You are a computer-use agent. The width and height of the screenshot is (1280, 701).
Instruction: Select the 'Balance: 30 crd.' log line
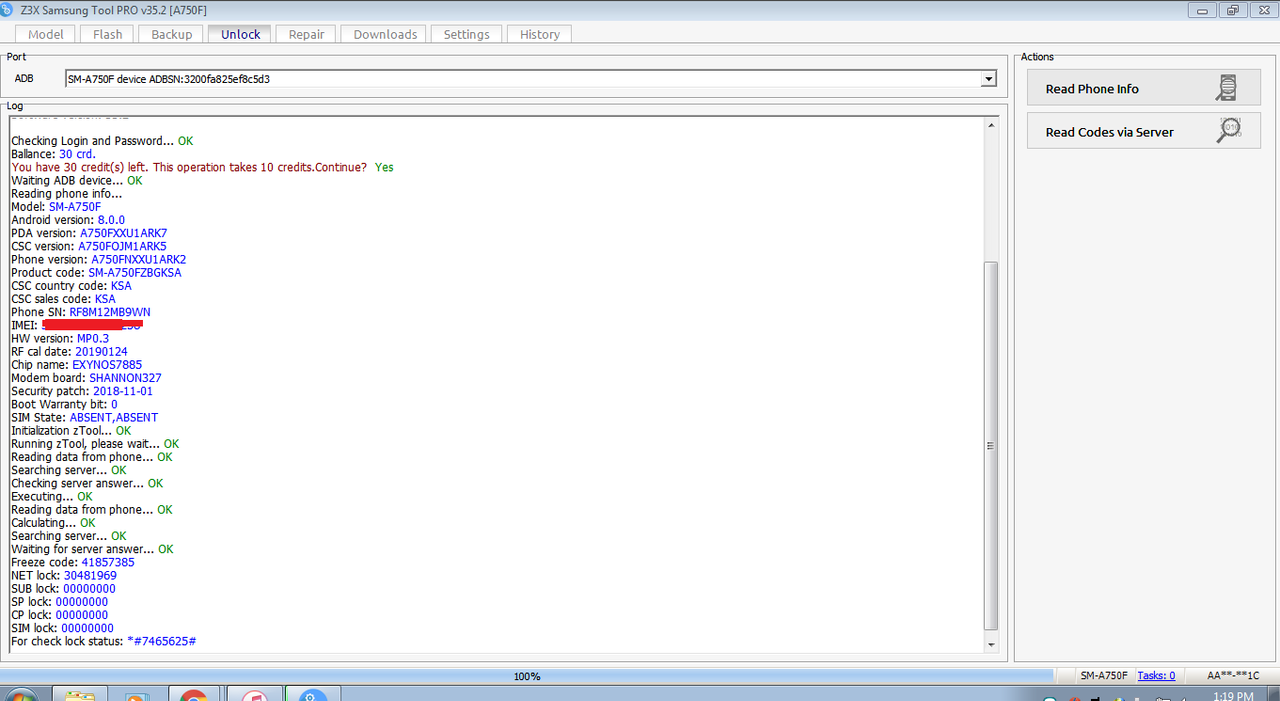[53, 154]
